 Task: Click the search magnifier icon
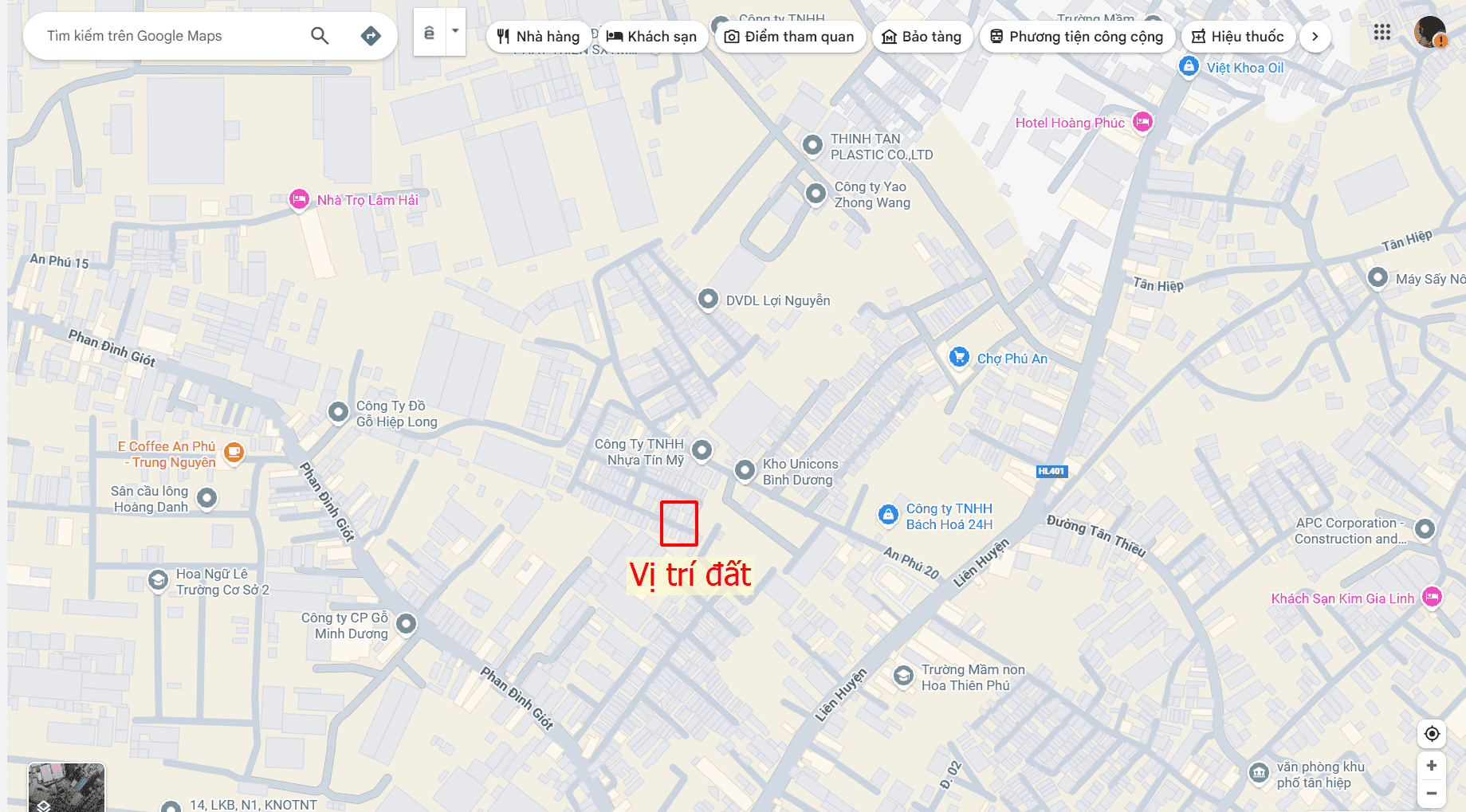coord(320,36)
